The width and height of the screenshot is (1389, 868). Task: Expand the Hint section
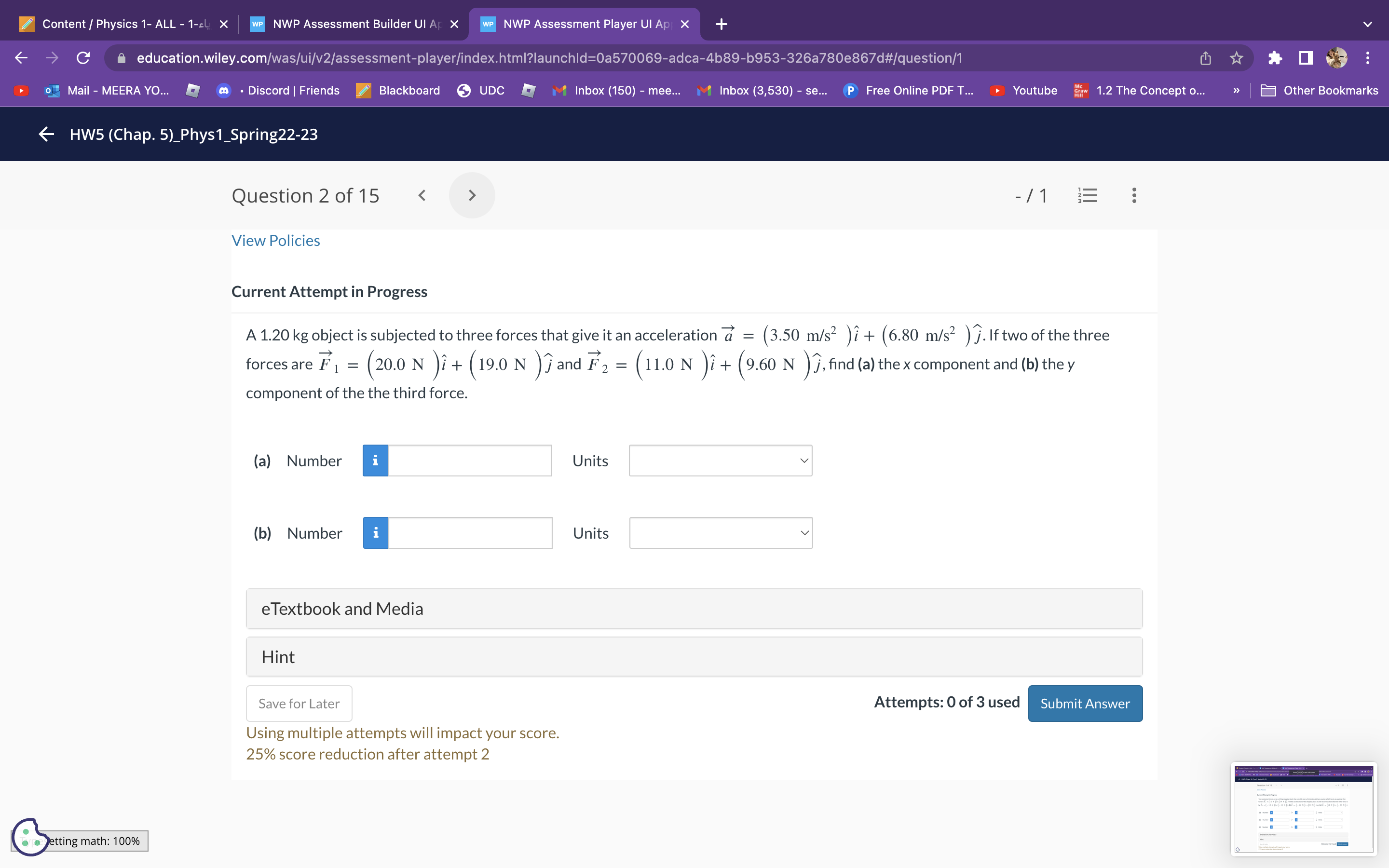[694, 657]
